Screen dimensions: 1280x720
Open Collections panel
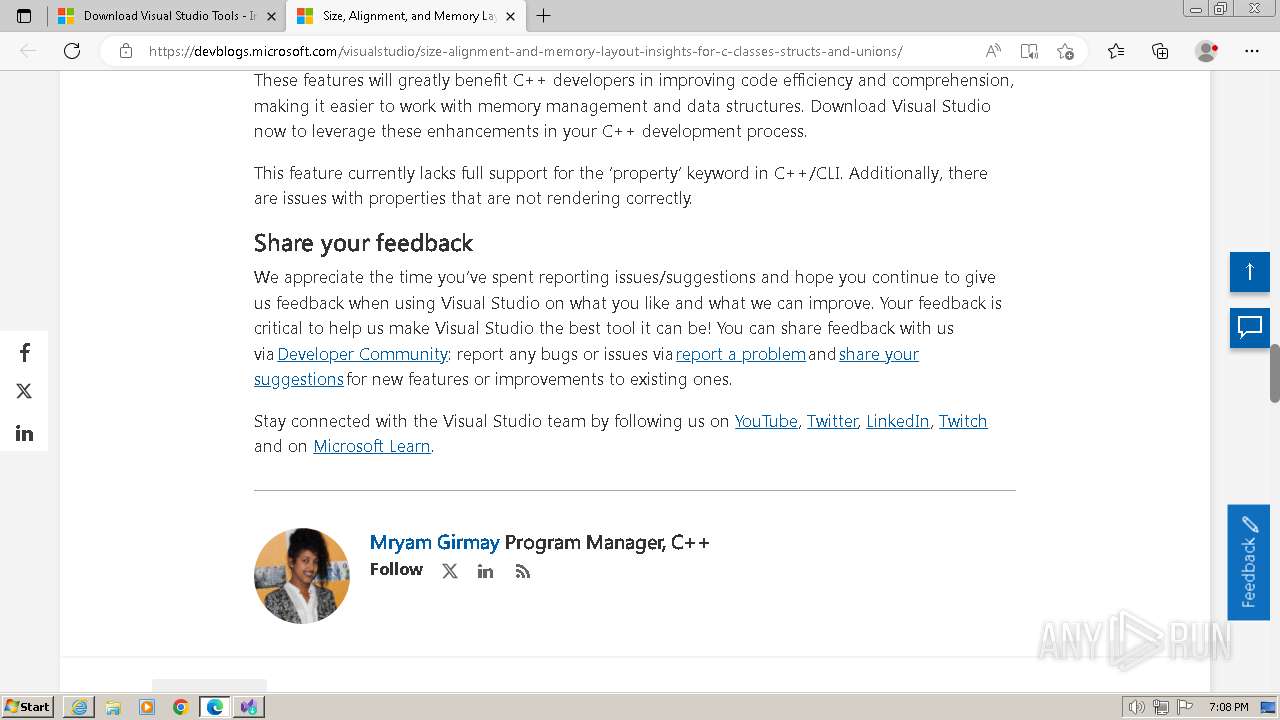[1160, 51]
